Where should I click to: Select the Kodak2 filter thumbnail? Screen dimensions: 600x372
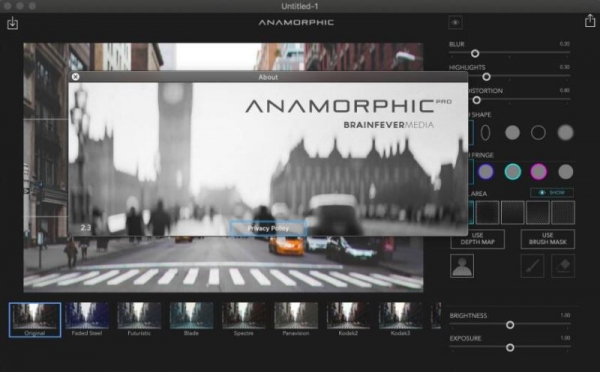(348, 319)
